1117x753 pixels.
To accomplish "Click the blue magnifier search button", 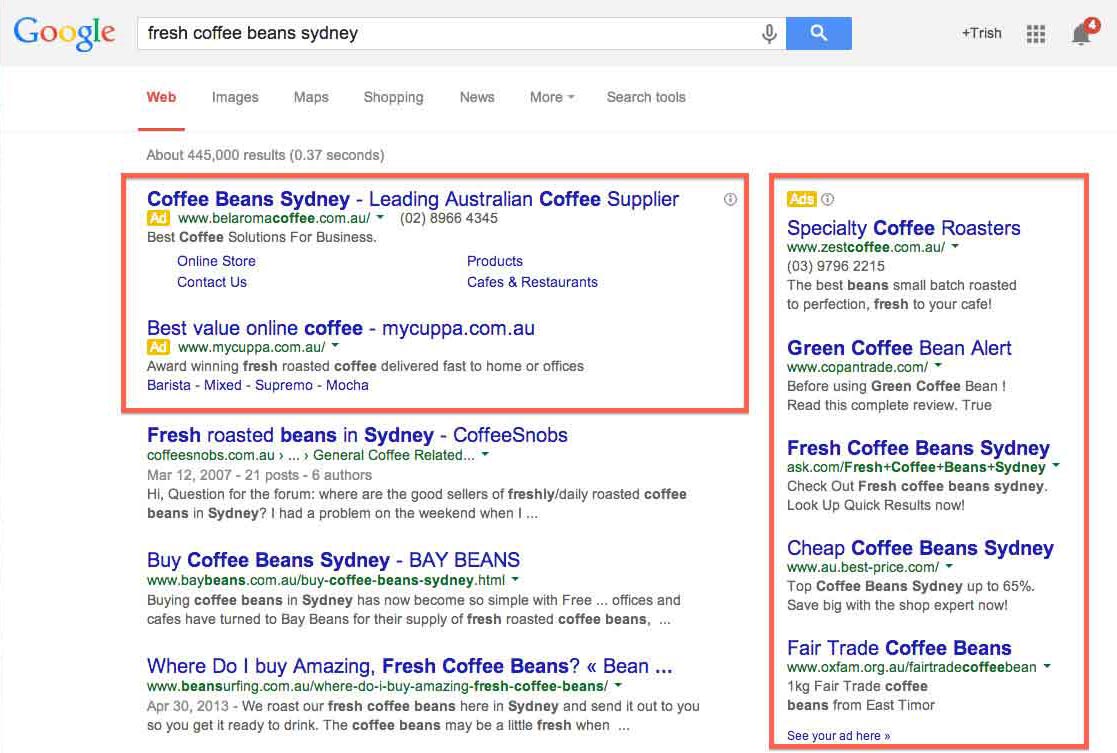I will [819, 33].
